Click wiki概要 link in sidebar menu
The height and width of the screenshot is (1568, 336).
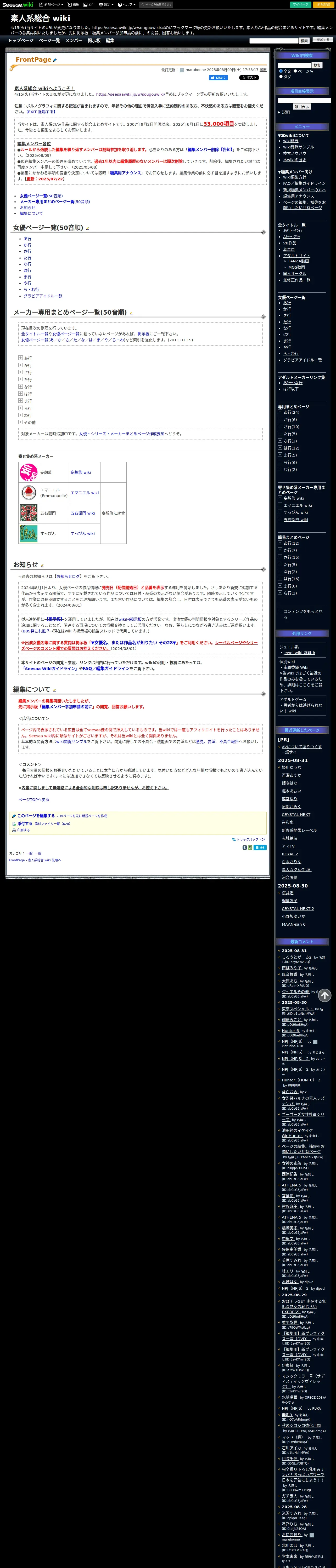coord(291,141)
